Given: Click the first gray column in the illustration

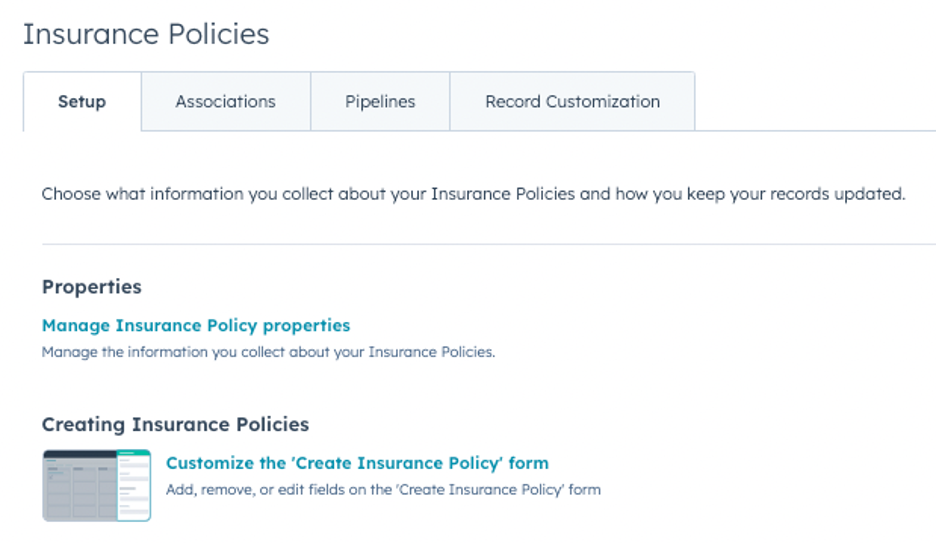Looking at the screenshot, I should 57,490.
